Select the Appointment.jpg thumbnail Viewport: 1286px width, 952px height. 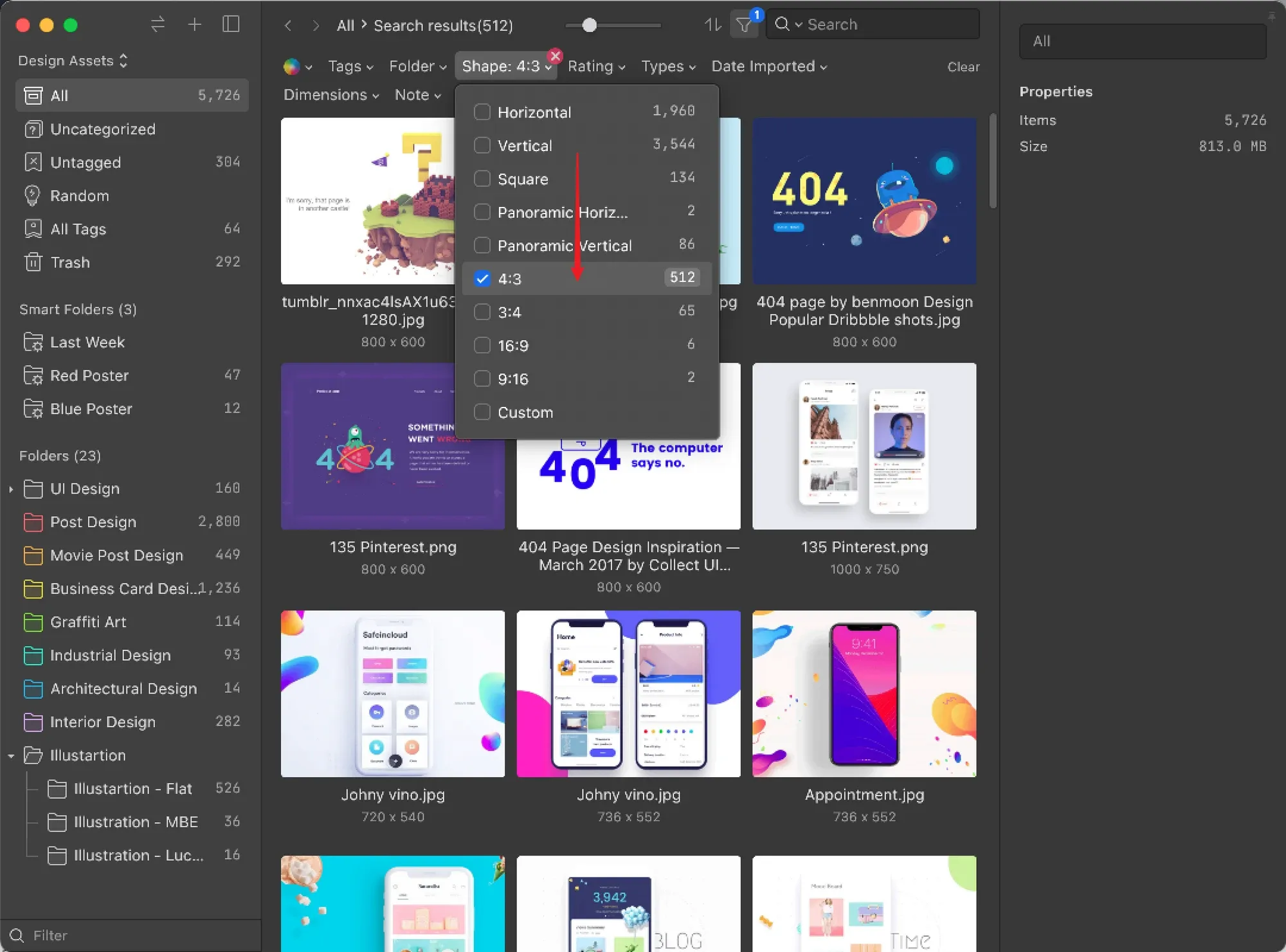pyautogui.click(x=864, y=694)
